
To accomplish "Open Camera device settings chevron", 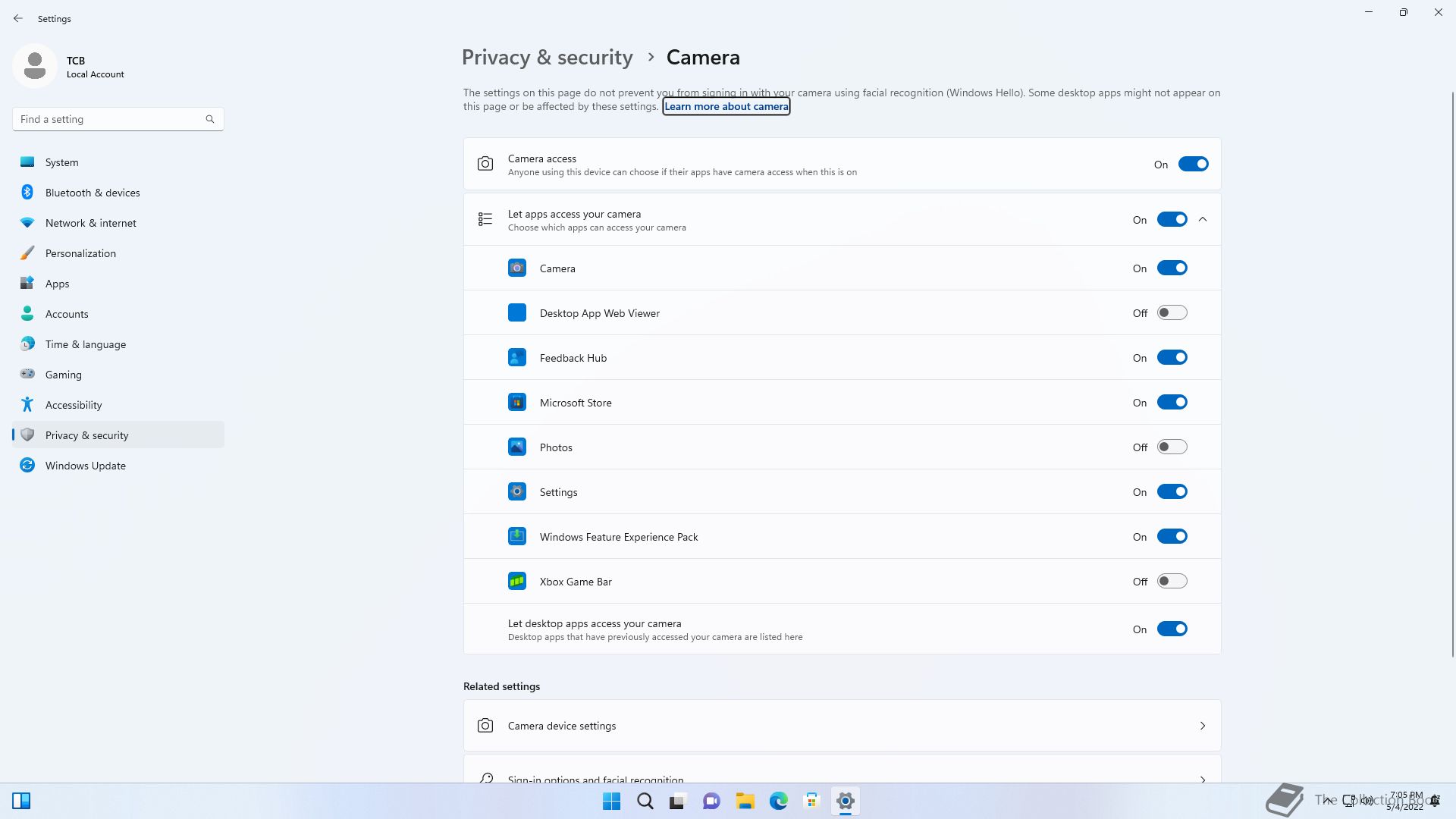I will pos(1203,726).
